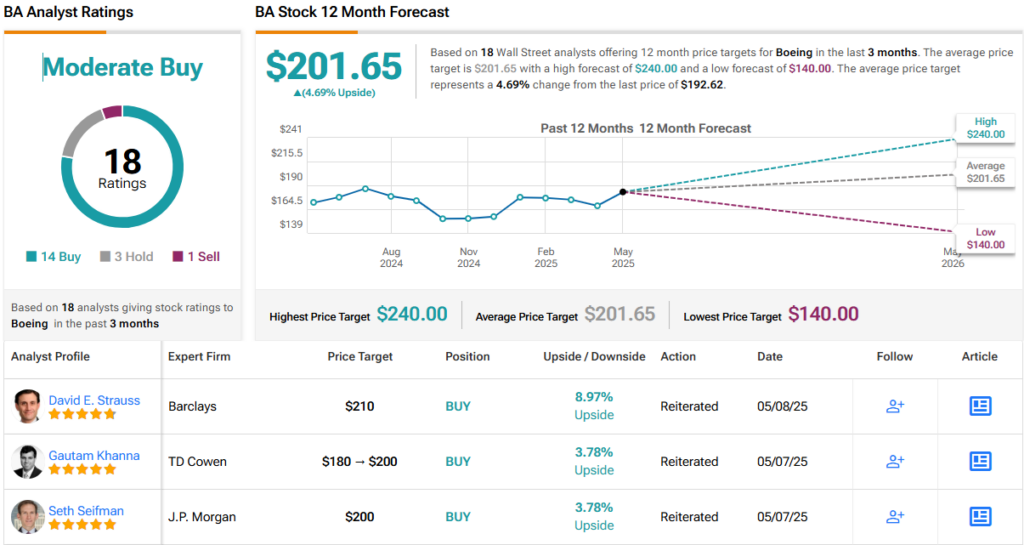Viewport: 1024px width, 545px height.
Task: Click Seth Seifman profile photo
Action: point(27,517)
